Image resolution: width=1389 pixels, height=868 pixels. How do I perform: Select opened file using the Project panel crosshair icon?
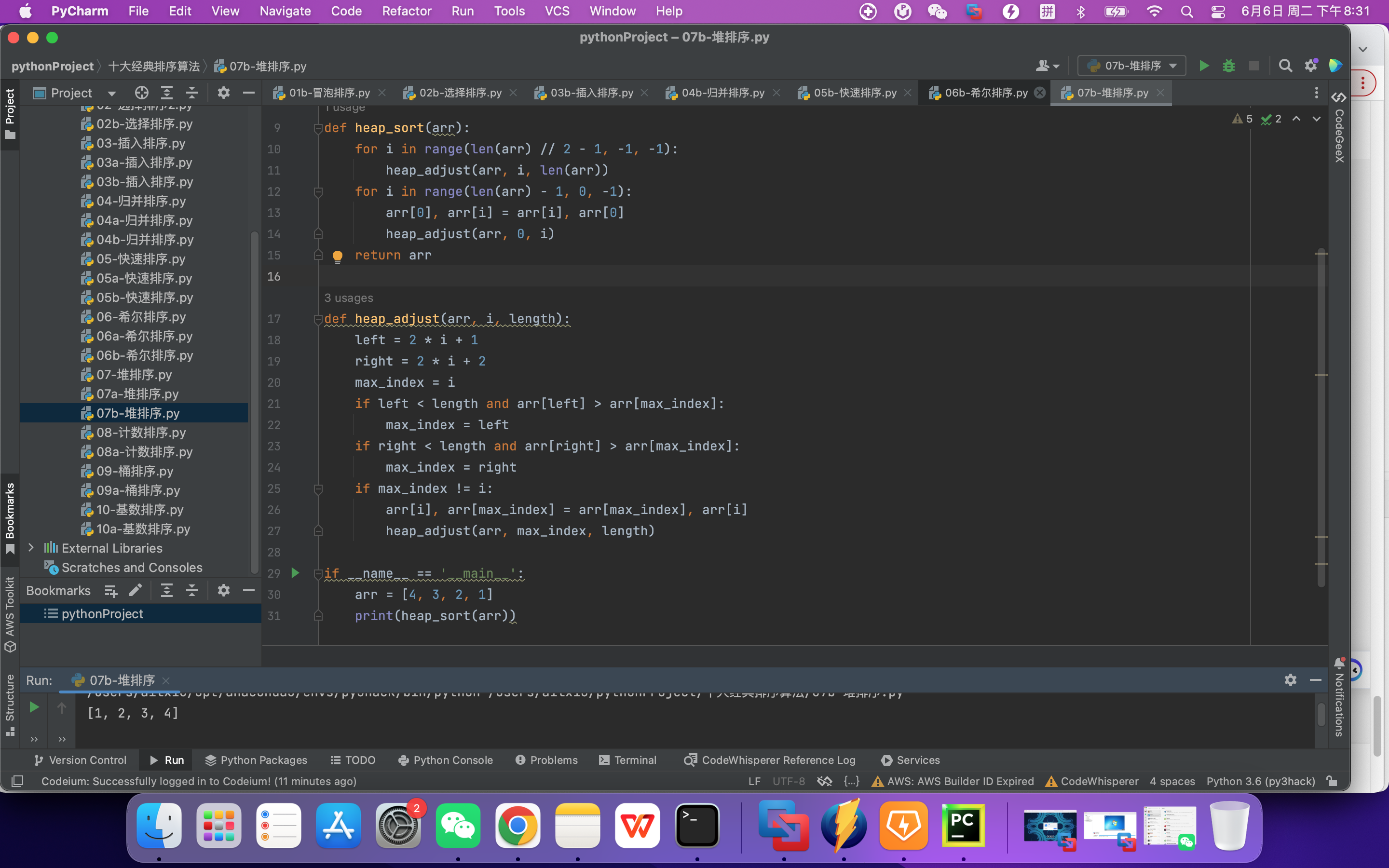[141, 93]
